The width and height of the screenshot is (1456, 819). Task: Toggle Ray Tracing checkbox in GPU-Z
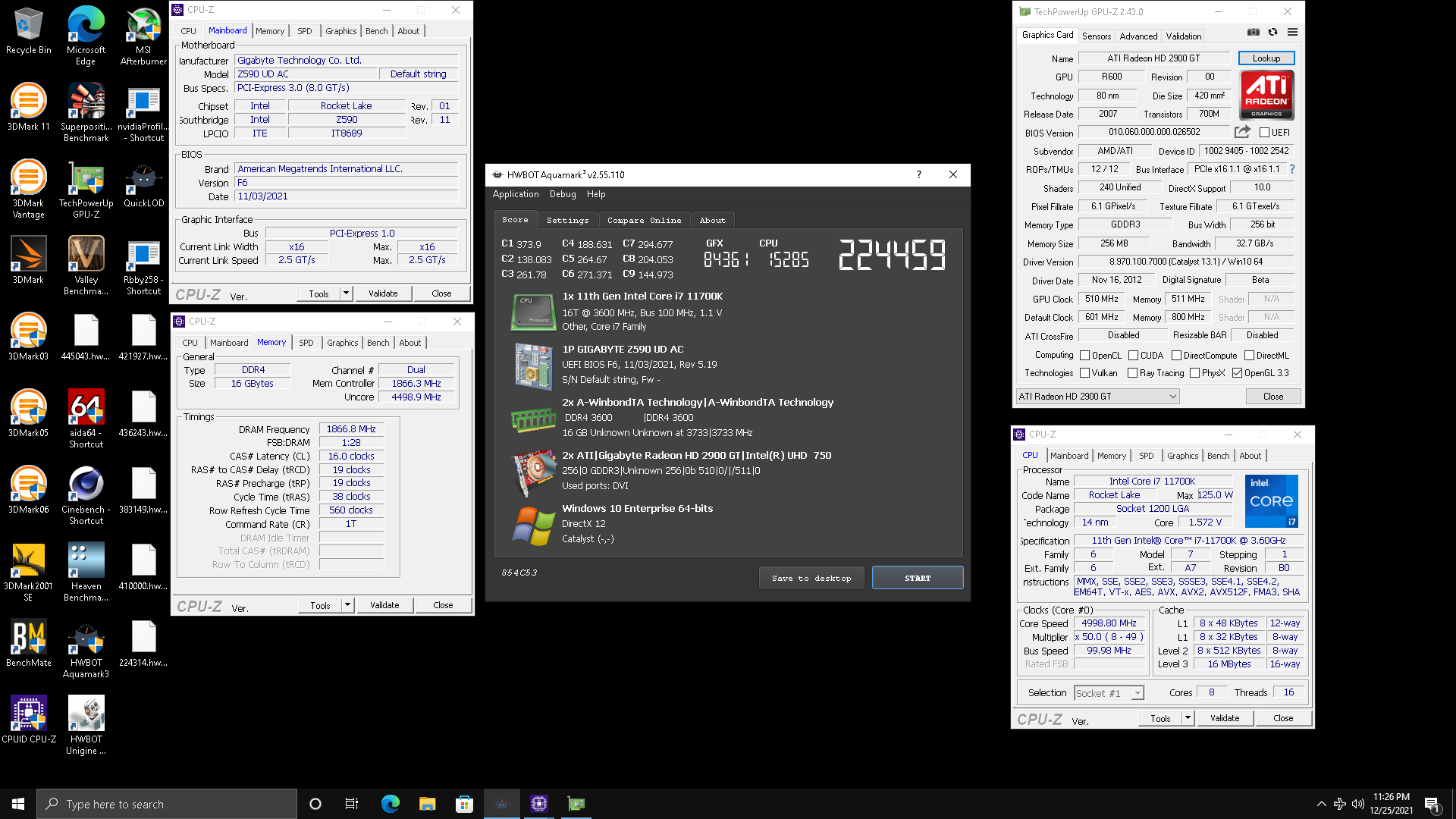click(1132, 373)
